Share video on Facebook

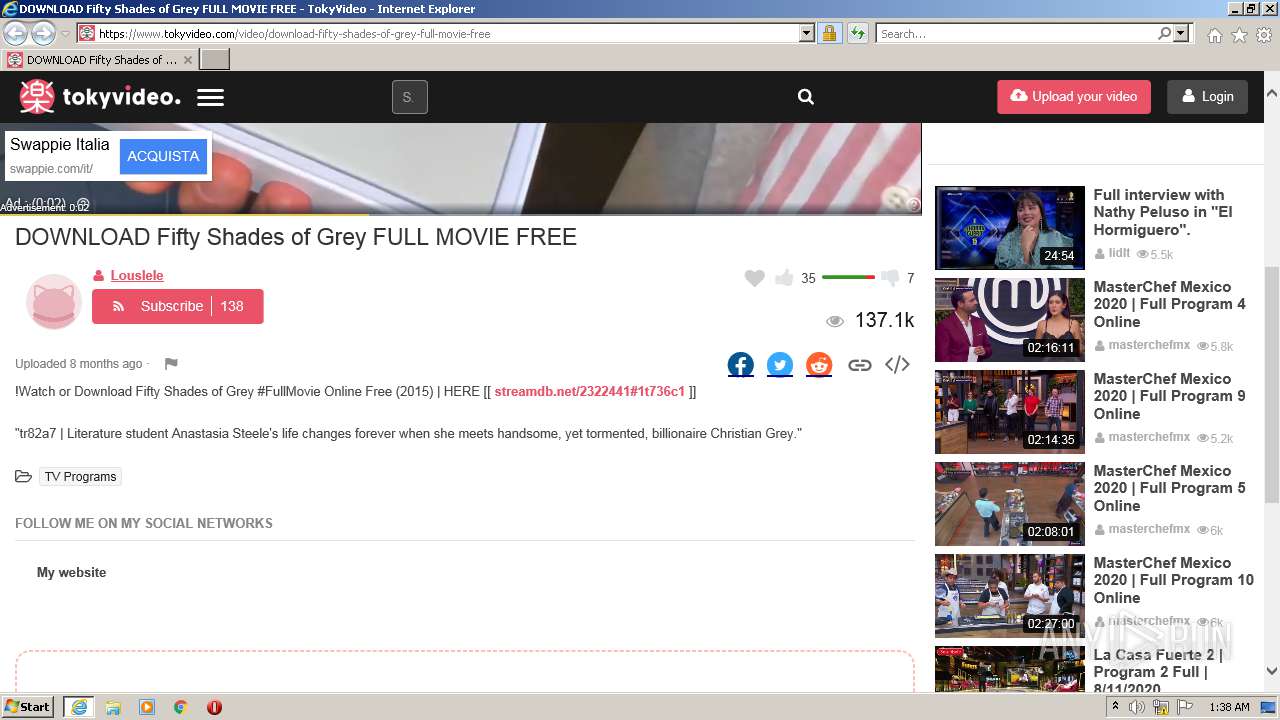click(x=741, y=365)
